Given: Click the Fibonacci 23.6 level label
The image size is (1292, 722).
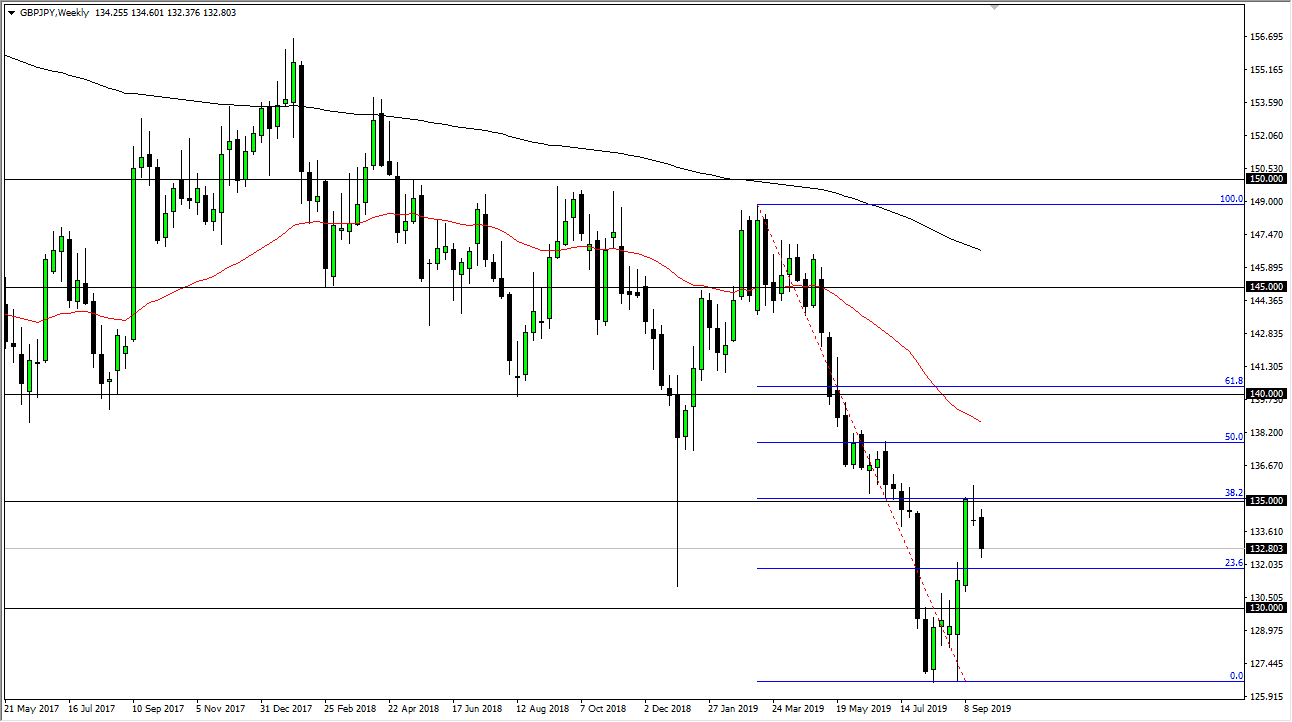Looking at the screenshot, I should pyautogui.click(x=1233, y=563).
